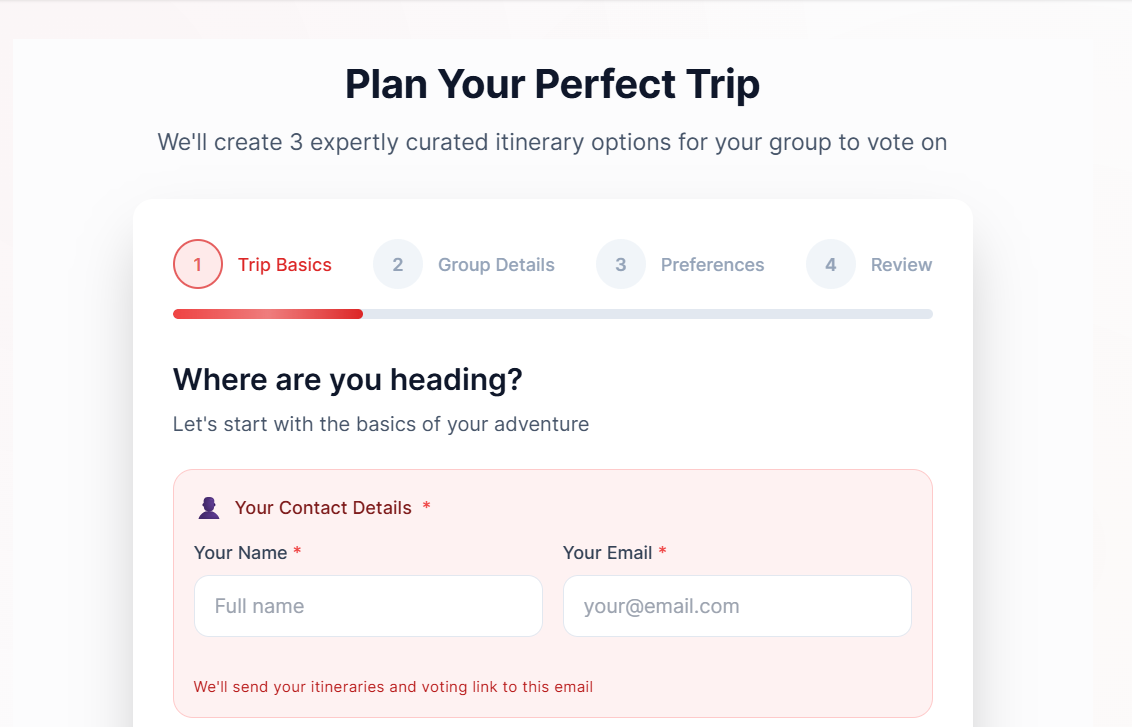Click the gray unfilled part of progress bar
This screenshot has height=727, width=1132.
(x=647, y=314)
